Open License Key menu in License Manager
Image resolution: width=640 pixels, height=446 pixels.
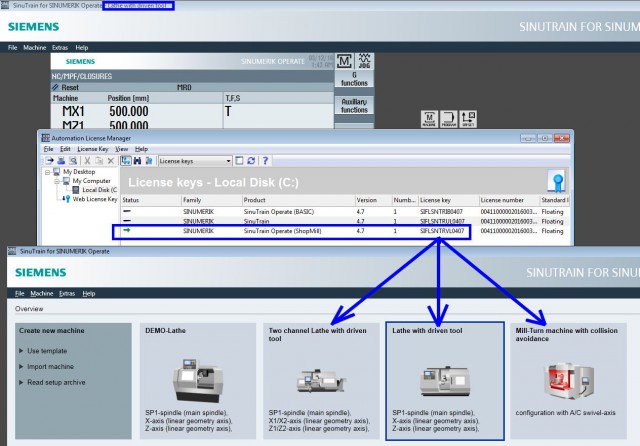tap(93, 149)
